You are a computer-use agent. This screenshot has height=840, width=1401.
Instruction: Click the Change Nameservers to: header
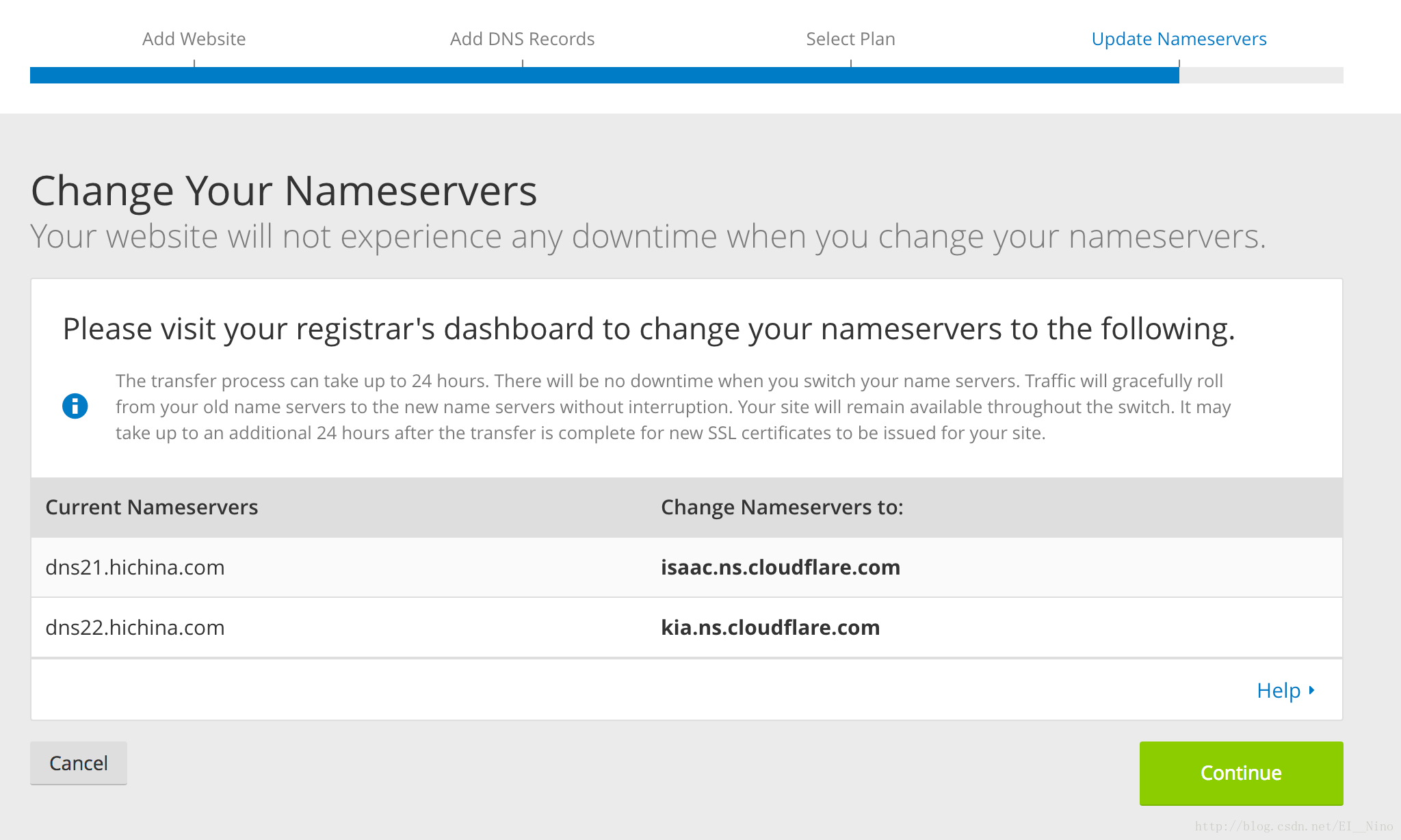782,507
